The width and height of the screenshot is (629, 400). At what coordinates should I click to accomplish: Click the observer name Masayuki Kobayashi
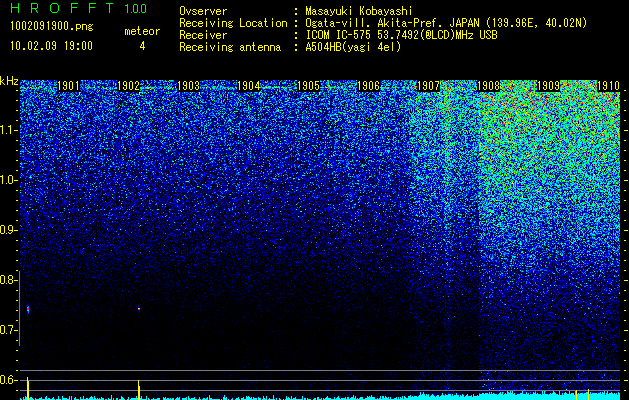pos(359,11)
